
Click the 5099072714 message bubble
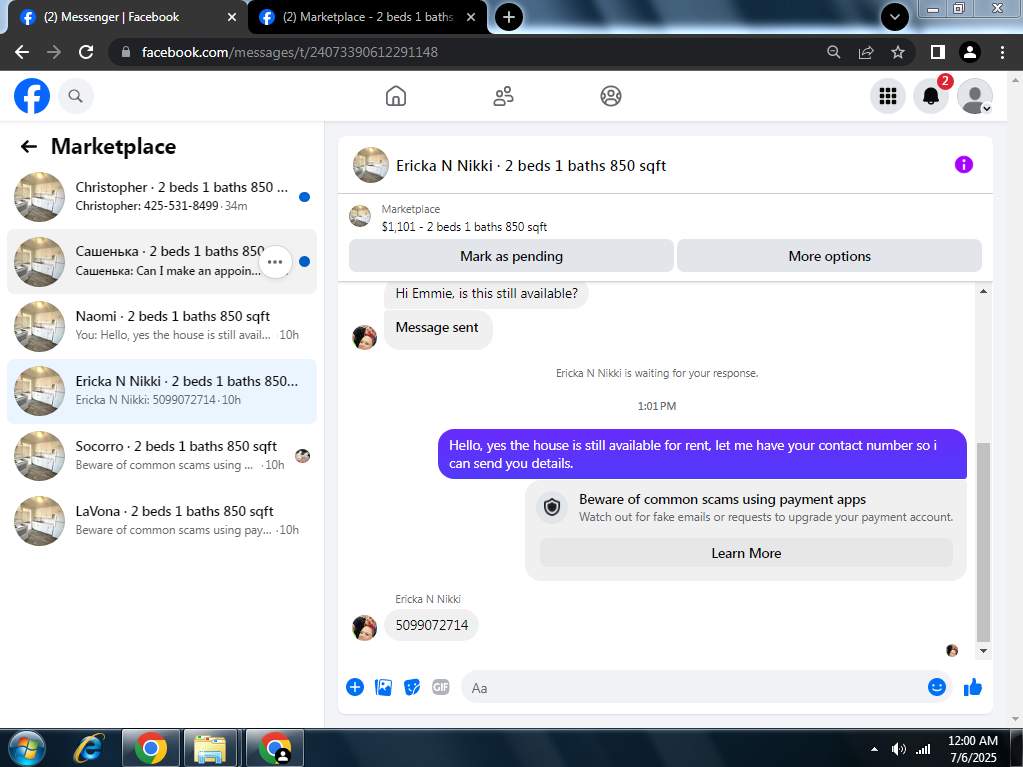coord(431,625)
